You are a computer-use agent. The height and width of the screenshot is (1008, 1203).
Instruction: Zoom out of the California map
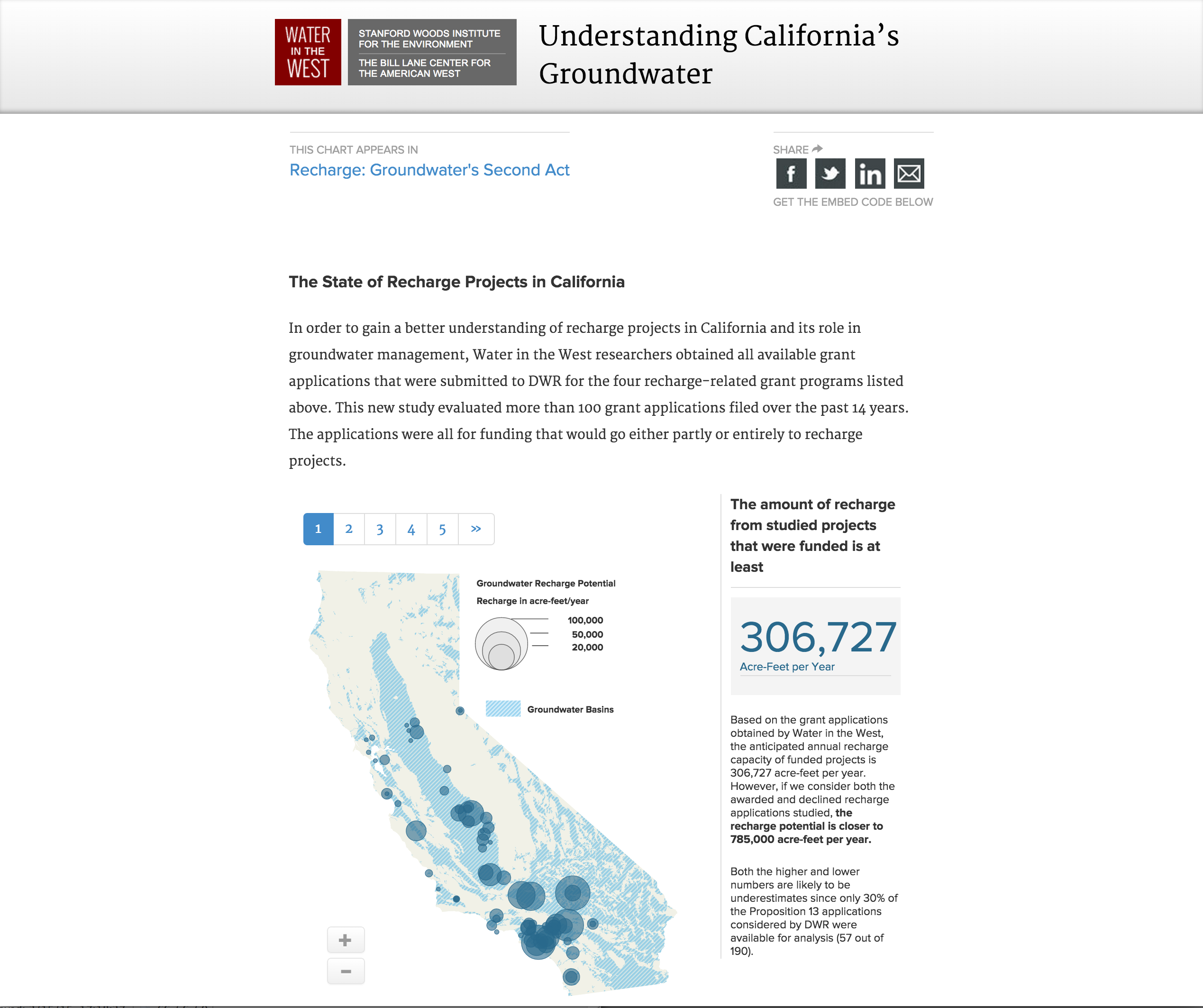(x=346, y=971)
